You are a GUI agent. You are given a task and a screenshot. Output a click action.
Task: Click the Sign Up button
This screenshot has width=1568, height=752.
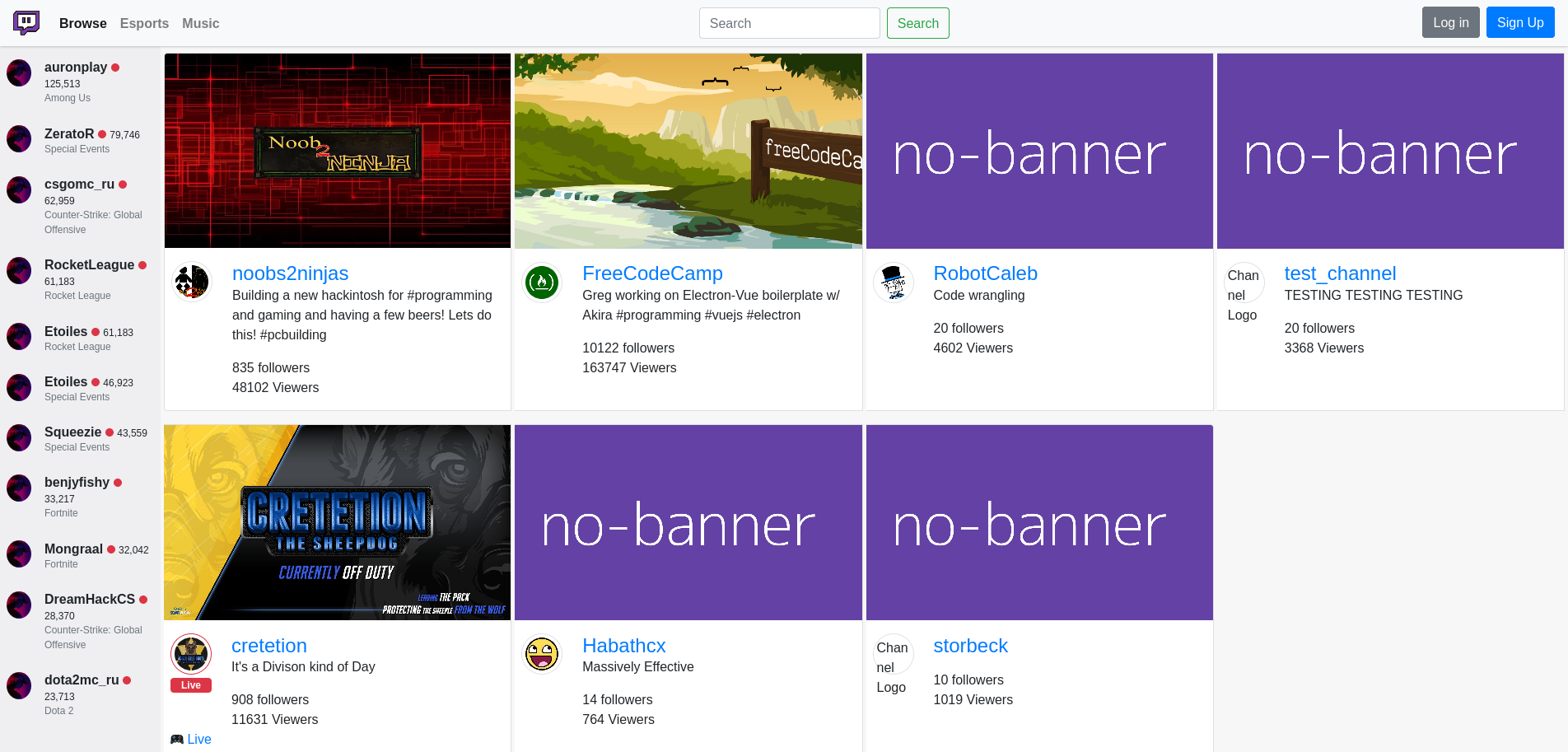tap(1520, 22)
